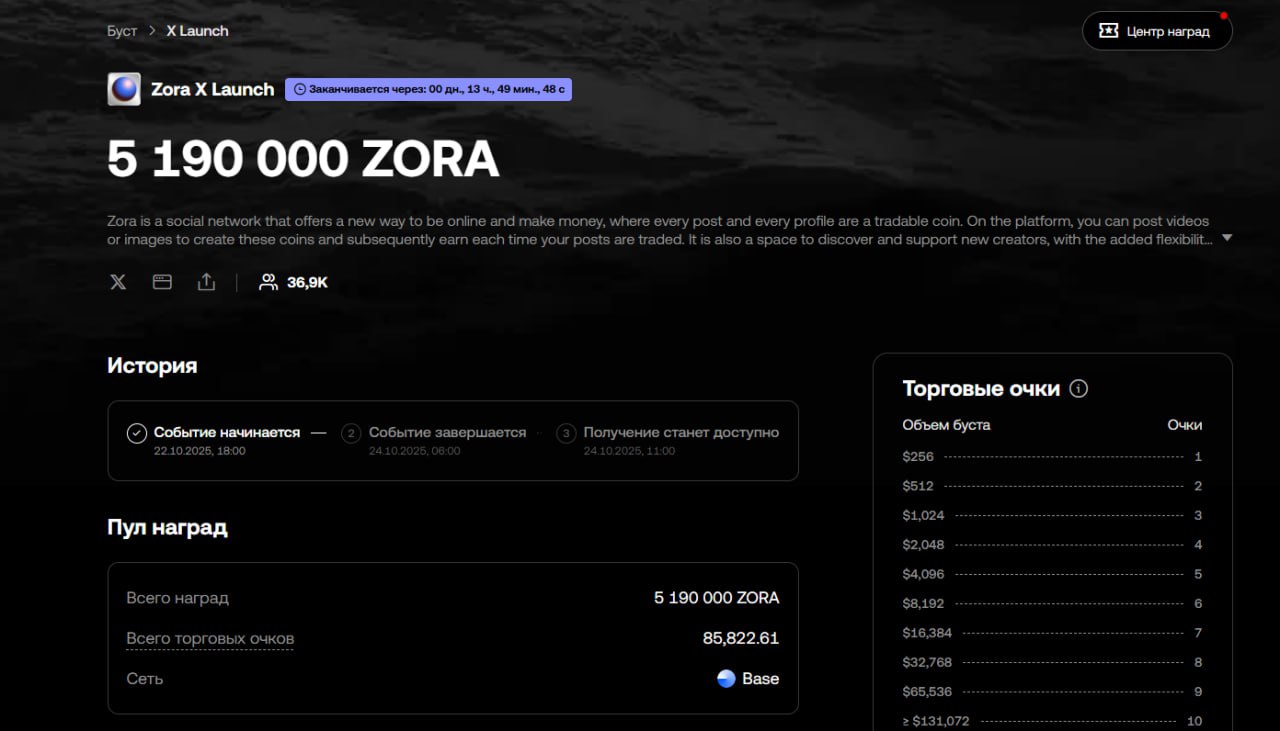Click the 36,9K participants count
The height and width of the screenshot is (731, 1280).
point(307,282)
